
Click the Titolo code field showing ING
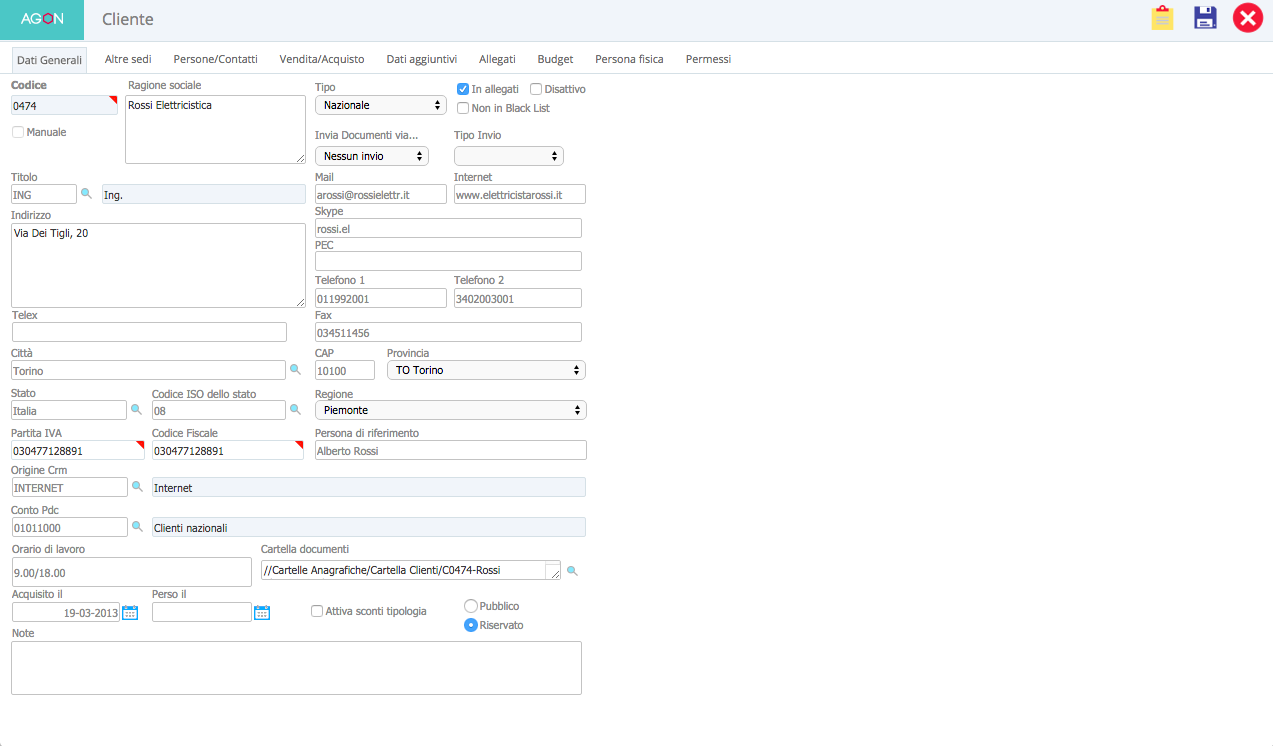pos(44,194)
